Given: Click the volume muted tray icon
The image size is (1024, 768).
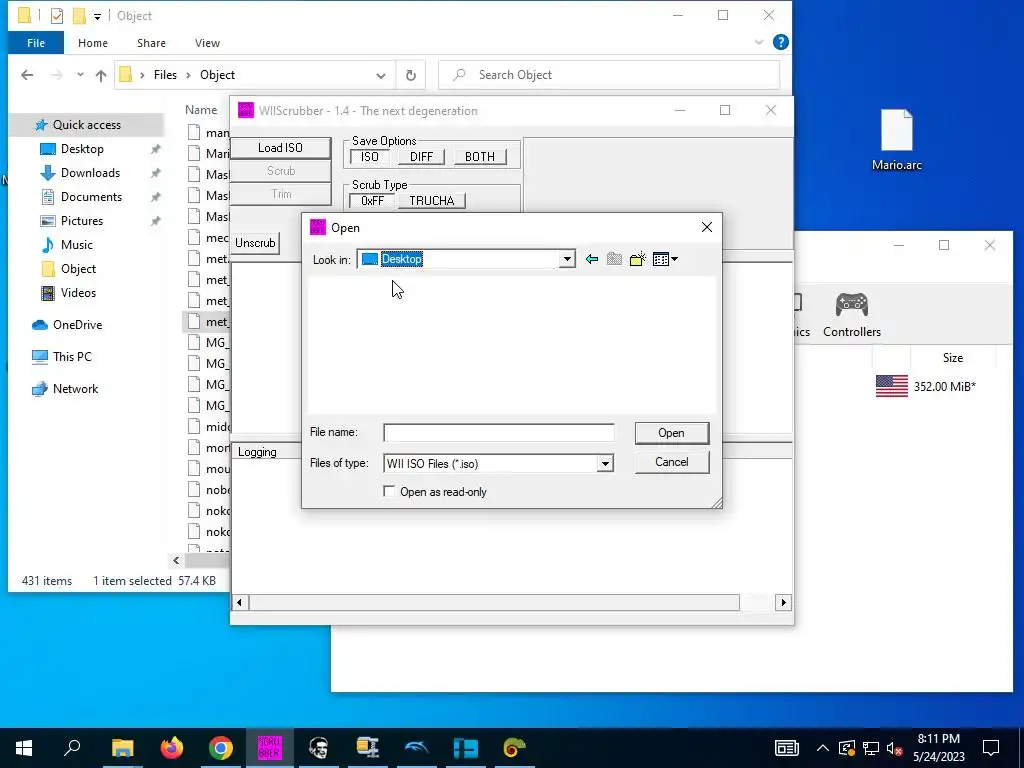Looking at the screenshot, I should [895, 748].
